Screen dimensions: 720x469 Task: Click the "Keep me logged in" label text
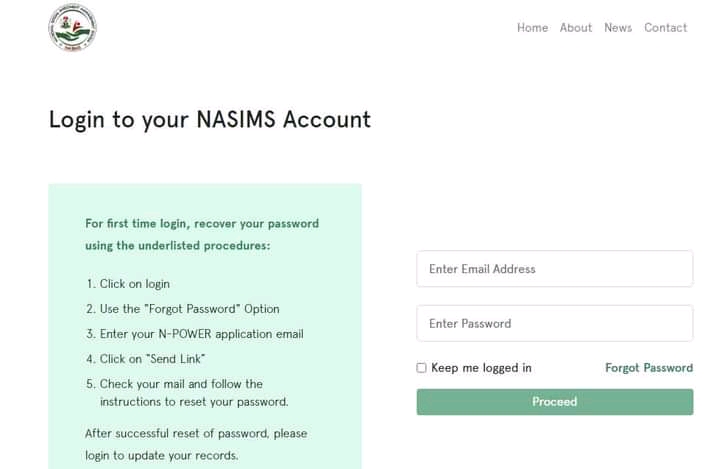pyautogui.click(x=481, y=368)
